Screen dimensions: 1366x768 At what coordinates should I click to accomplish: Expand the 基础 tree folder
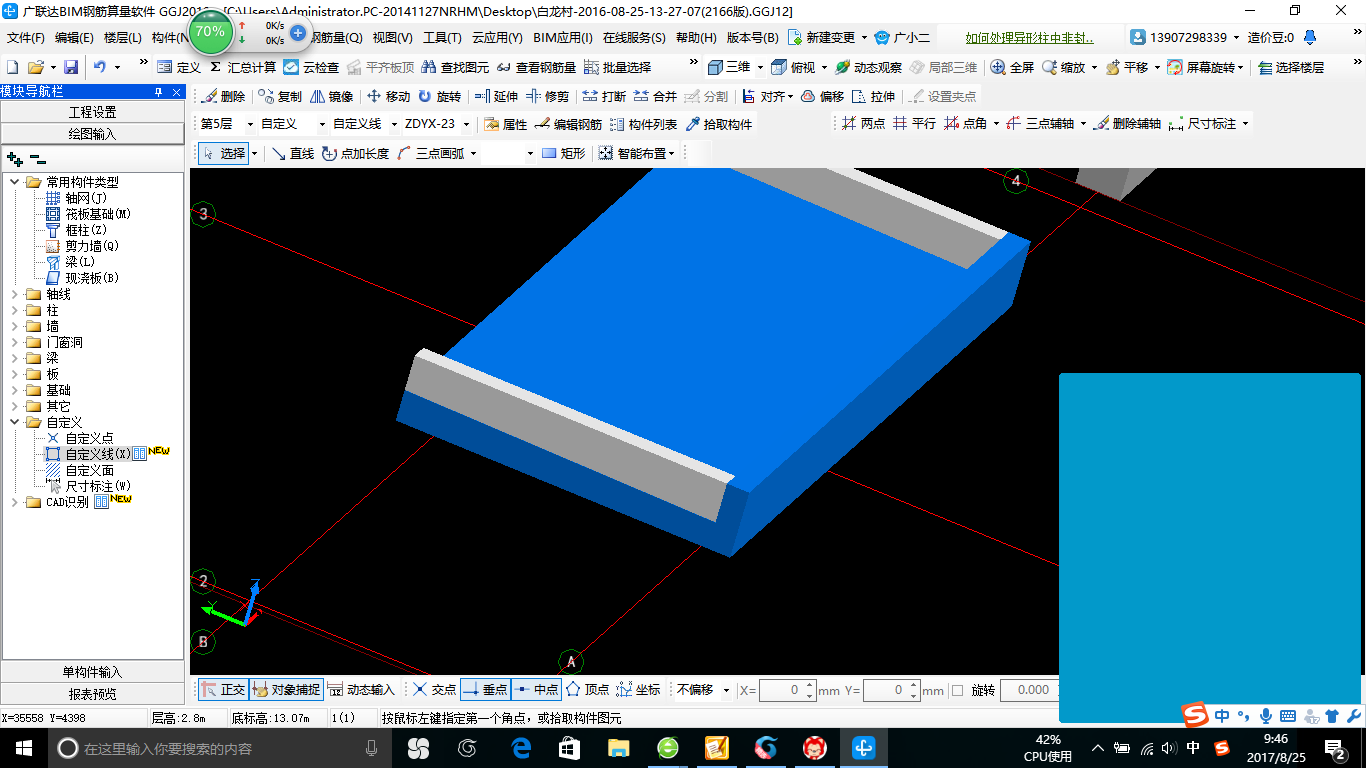(x=15, y=390)
